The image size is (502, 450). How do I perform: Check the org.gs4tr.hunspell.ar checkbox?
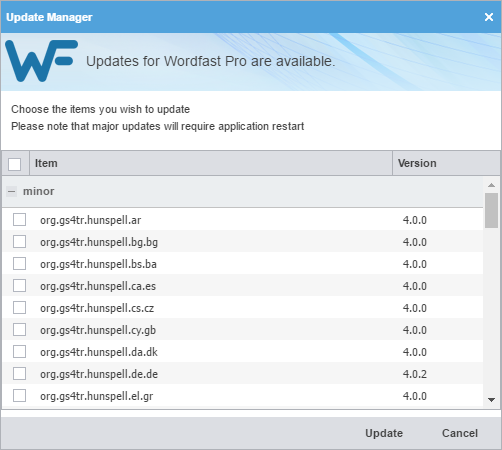tap(19, 220)
